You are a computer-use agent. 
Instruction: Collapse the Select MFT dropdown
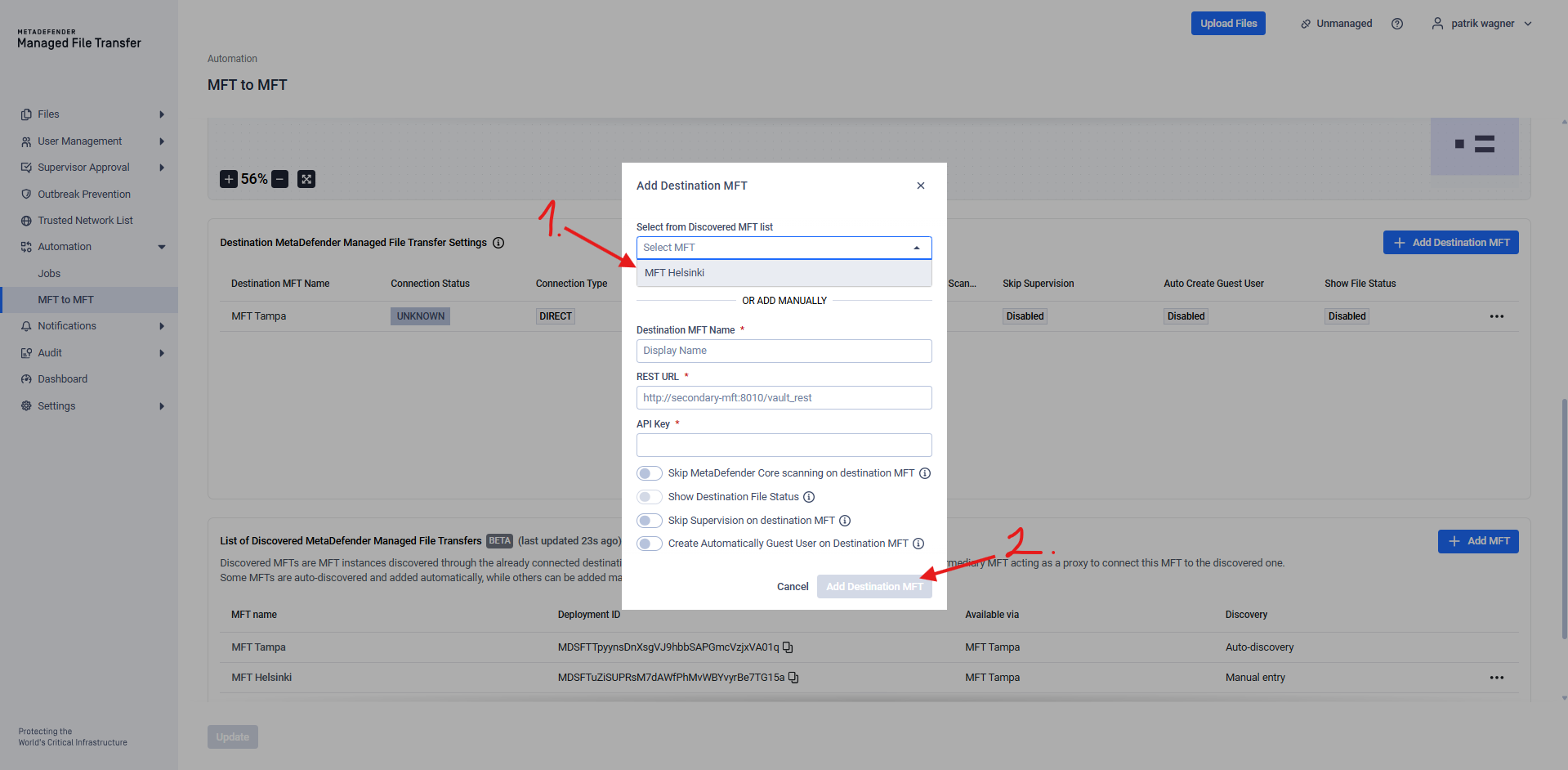916,248
